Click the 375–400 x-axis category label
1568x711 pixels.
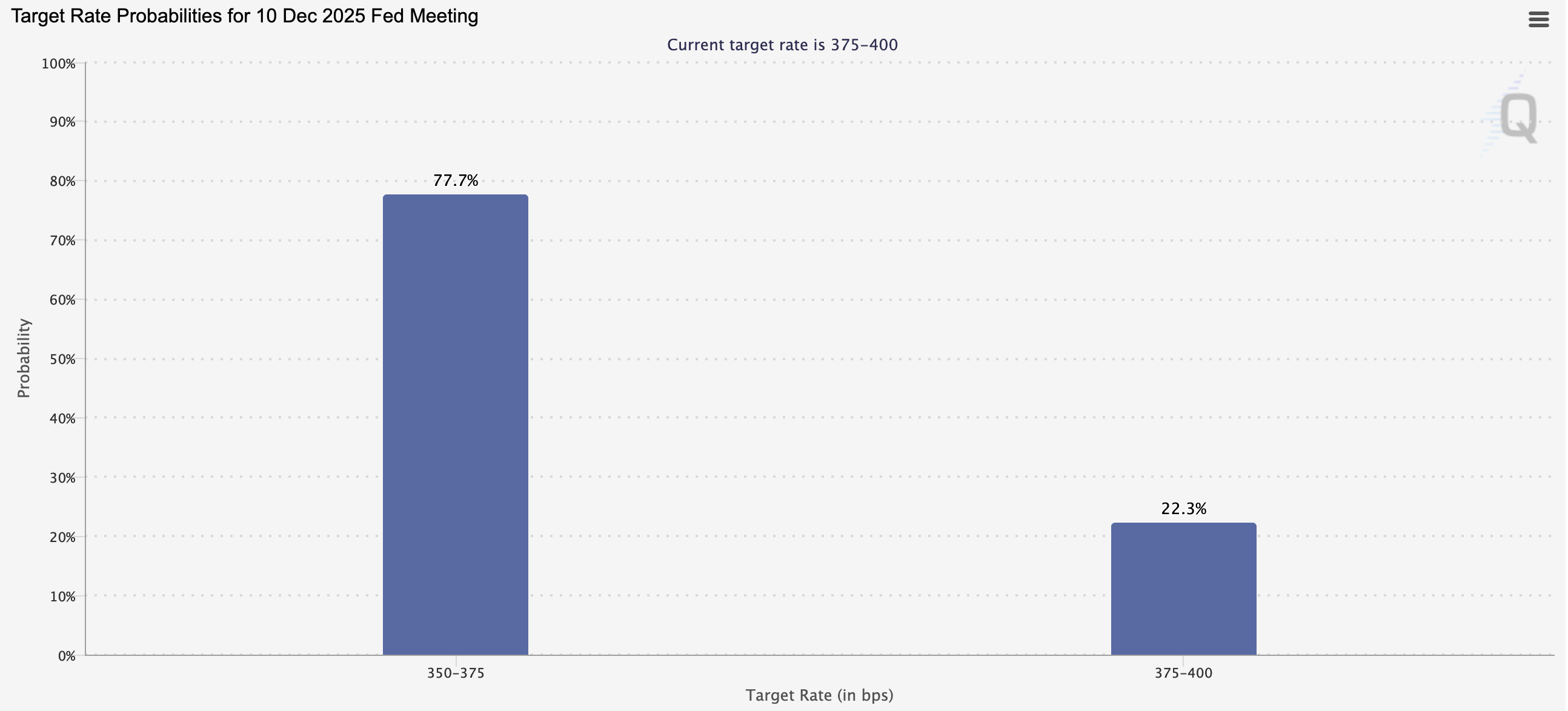1183,673
